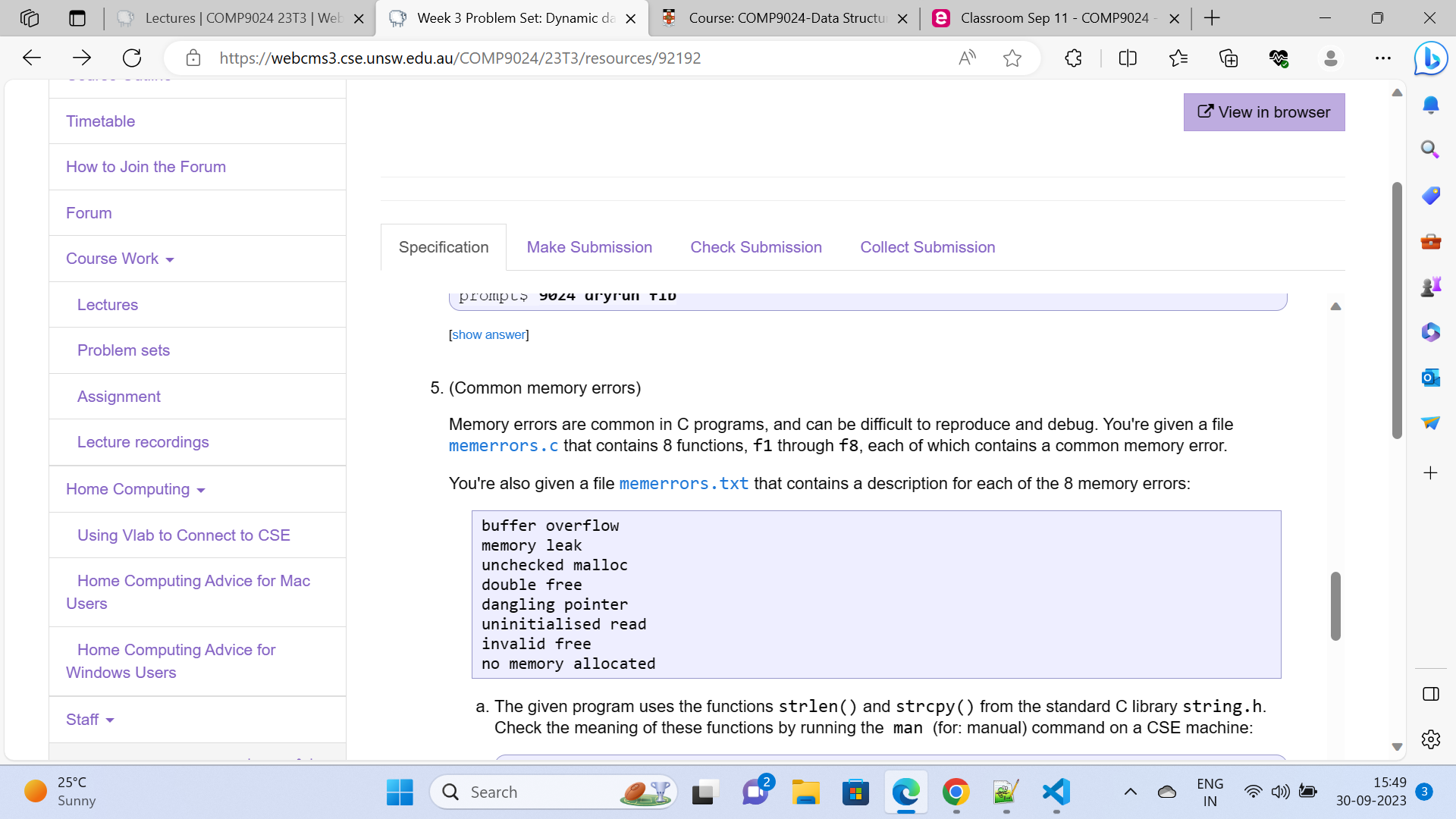The width and height of the screenshot is (1456, 819).
Task: Open the Timetable sidebar link
Action: pyautogui.click(x=100, y=121)
